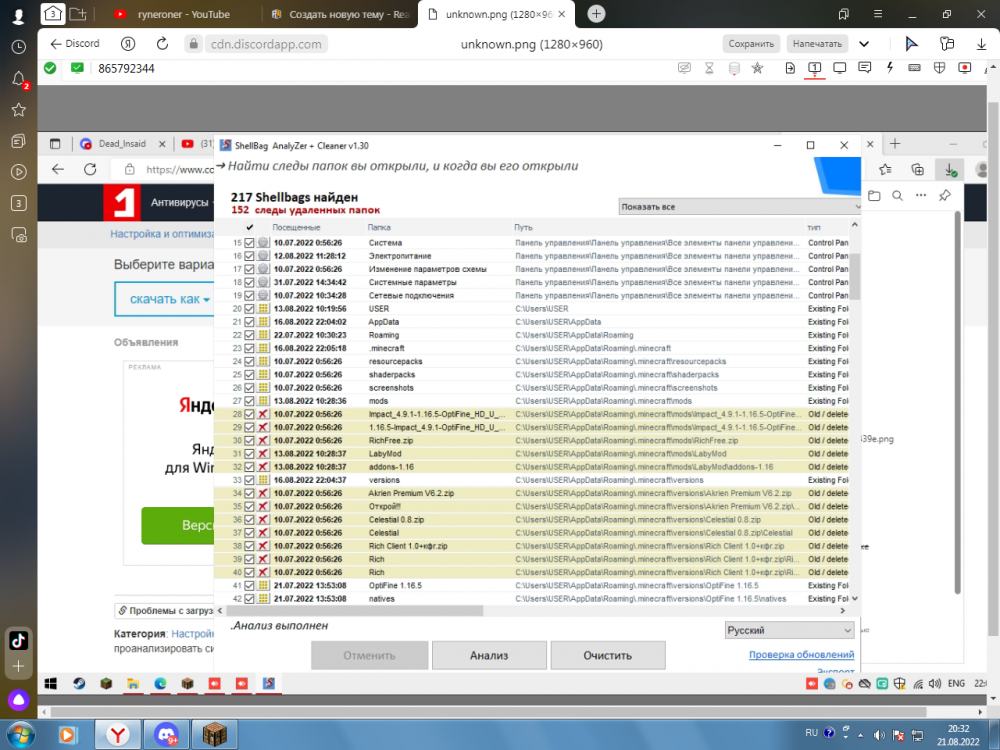The width and height of the screenshot is (1000, 750).
Task: Select the 'Dead_Insaid' tab in the inner browser
Action: point(122,144)
